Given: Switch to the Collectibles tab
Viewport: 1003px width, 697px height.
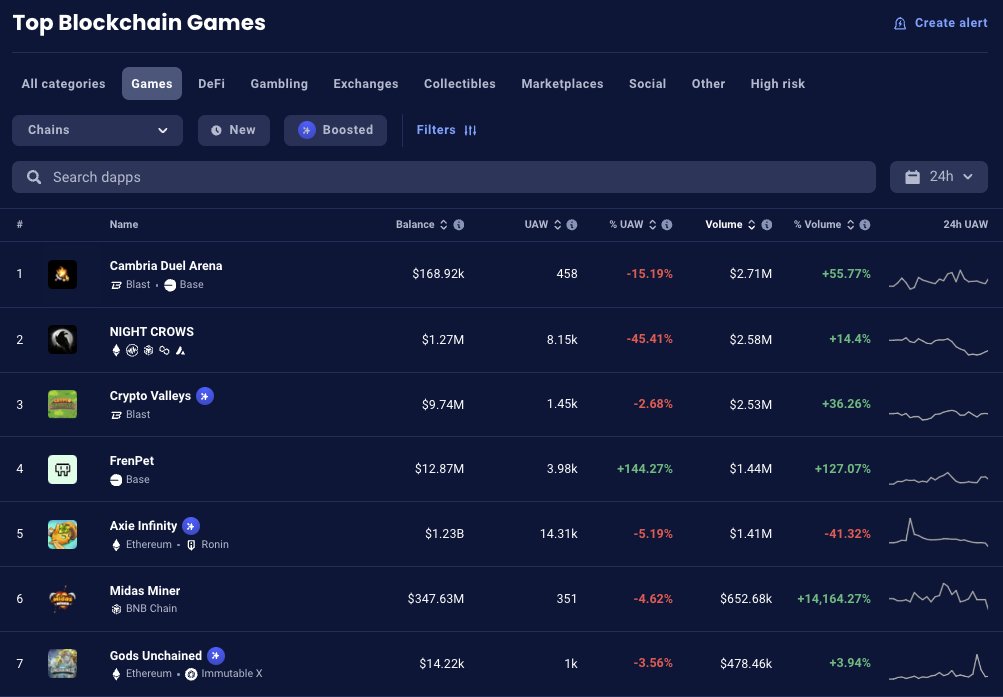Looking at the screenshot, I should tap(459, 84).
